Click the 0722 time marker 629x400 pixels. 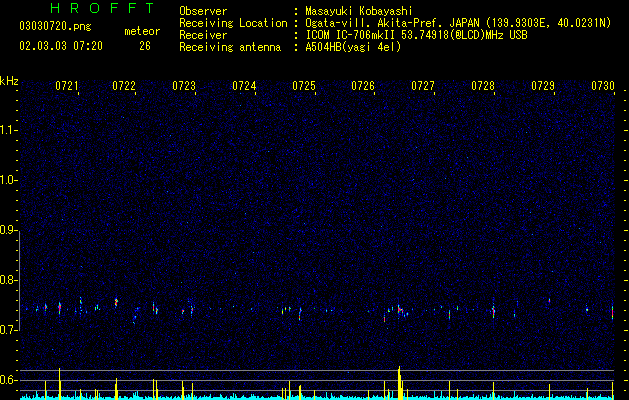point(124,86)
